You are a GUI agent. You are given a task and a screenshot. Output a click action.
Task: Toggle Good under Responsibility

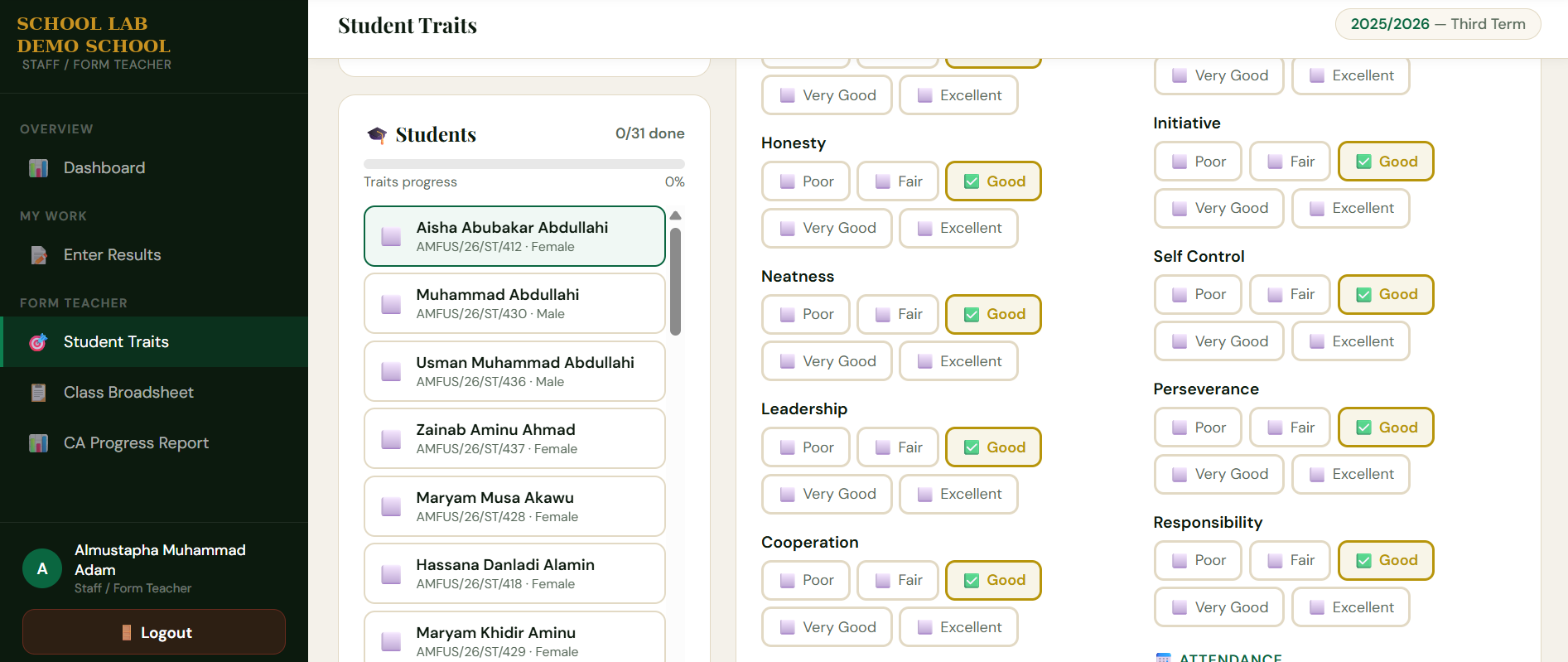click(1386, 560)
